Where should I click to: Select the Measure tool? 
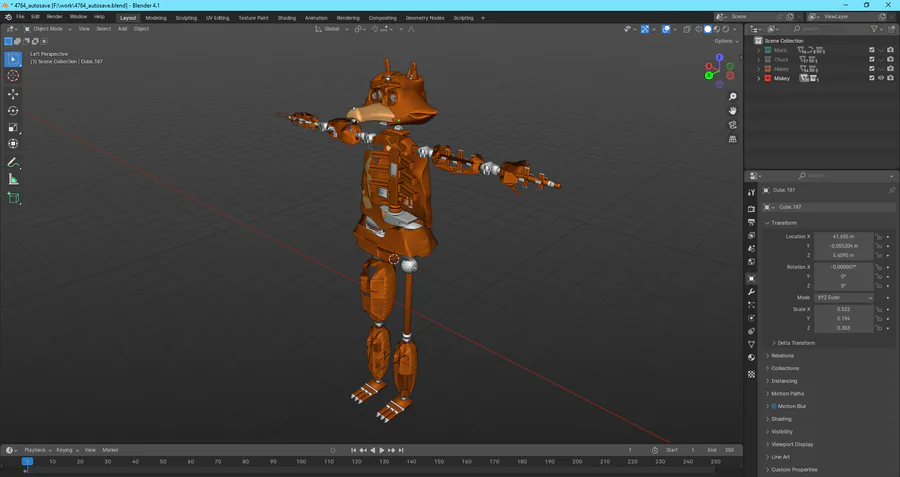pyautogui.click(x=13, y=180)
